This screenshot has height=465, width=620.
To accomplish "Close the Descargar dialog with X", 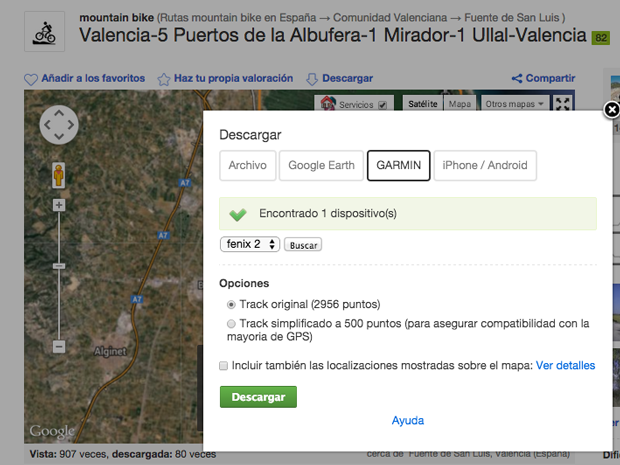I will [x=612, y=110].
